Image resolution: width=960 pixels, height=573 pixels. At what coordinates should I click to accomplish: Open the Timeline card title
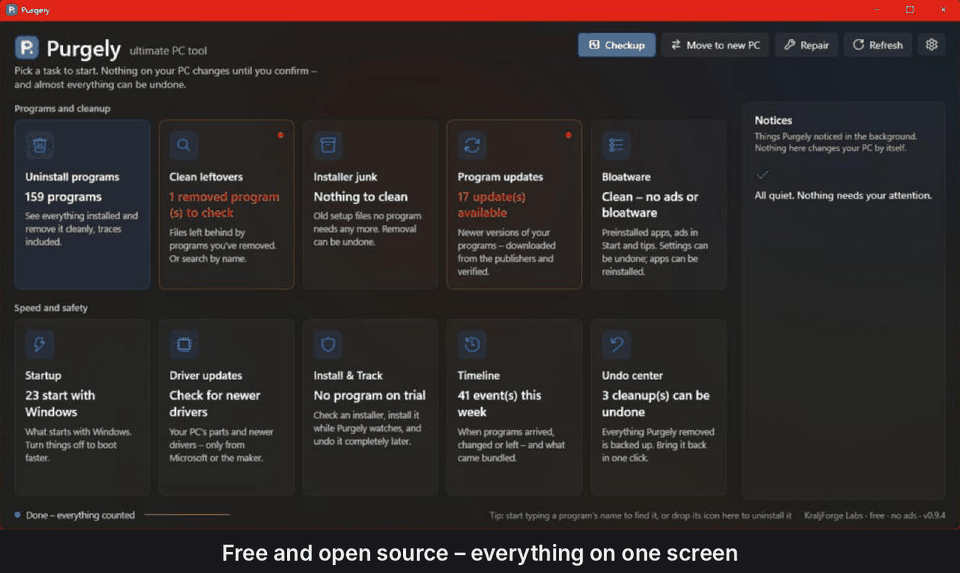pos(479,375)
